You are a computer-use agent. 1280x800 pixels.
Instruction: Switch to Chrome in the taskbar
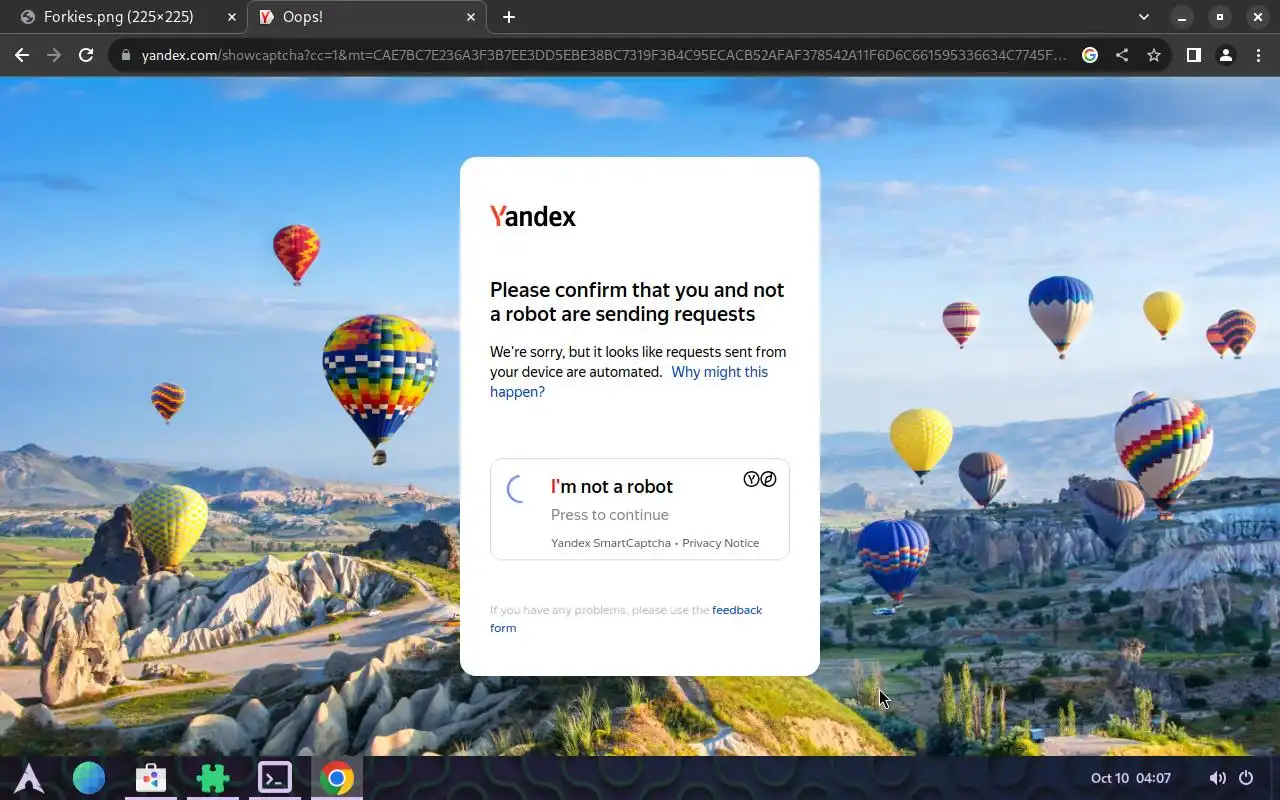(x=337, y=778)
